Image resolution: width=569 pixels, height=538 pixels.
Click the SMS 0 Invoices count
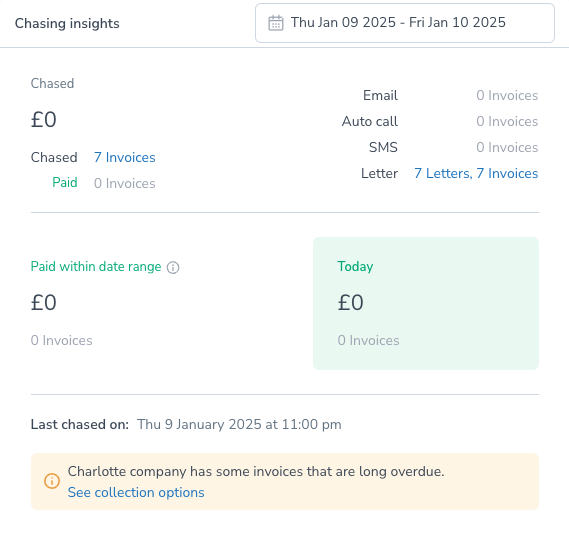pyautogui.click(x=507, y=147)
